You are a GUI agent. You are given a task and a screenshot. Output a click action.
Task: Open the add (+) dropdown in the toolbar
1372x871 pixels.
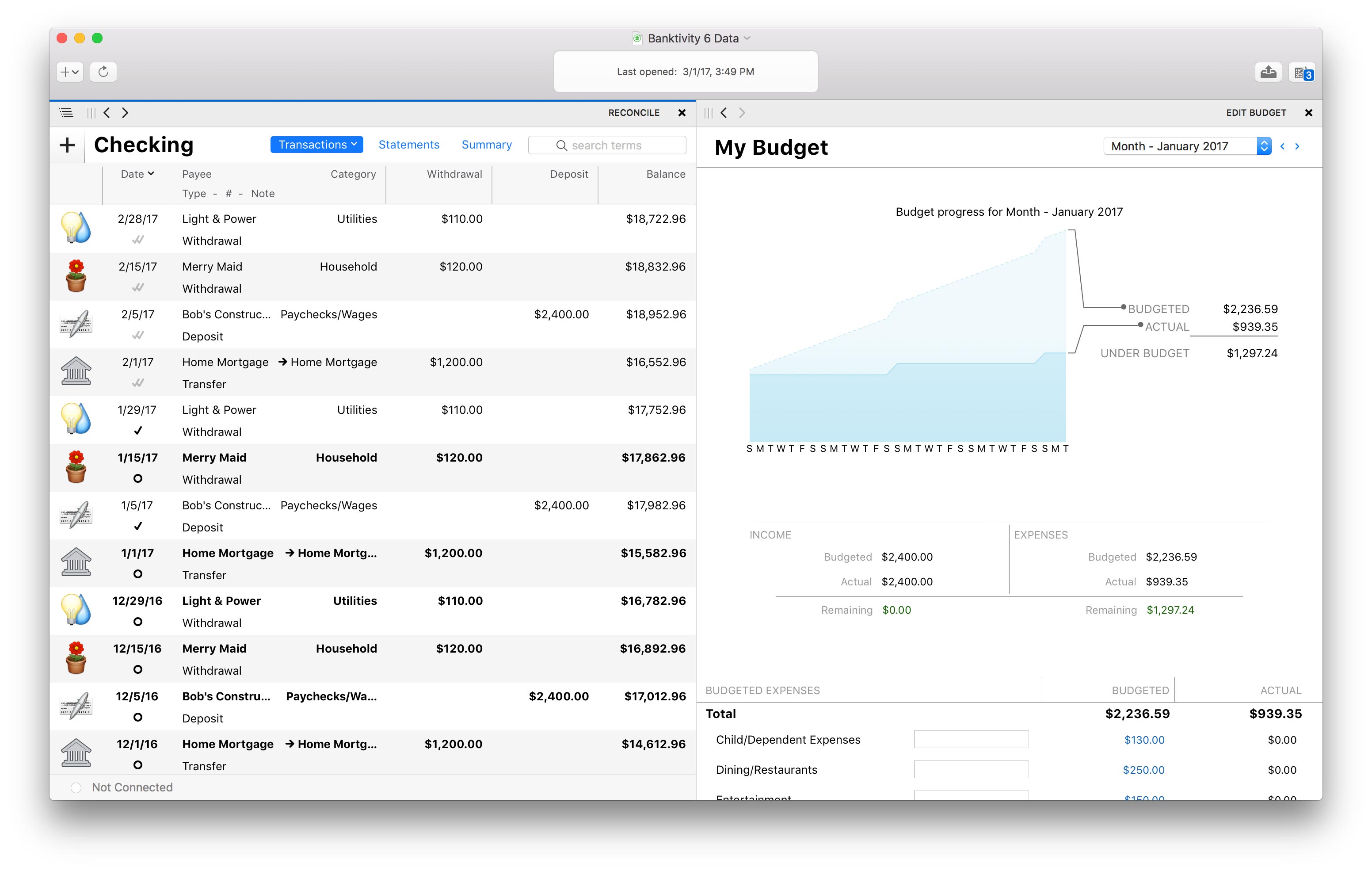(x=69, y=72)
